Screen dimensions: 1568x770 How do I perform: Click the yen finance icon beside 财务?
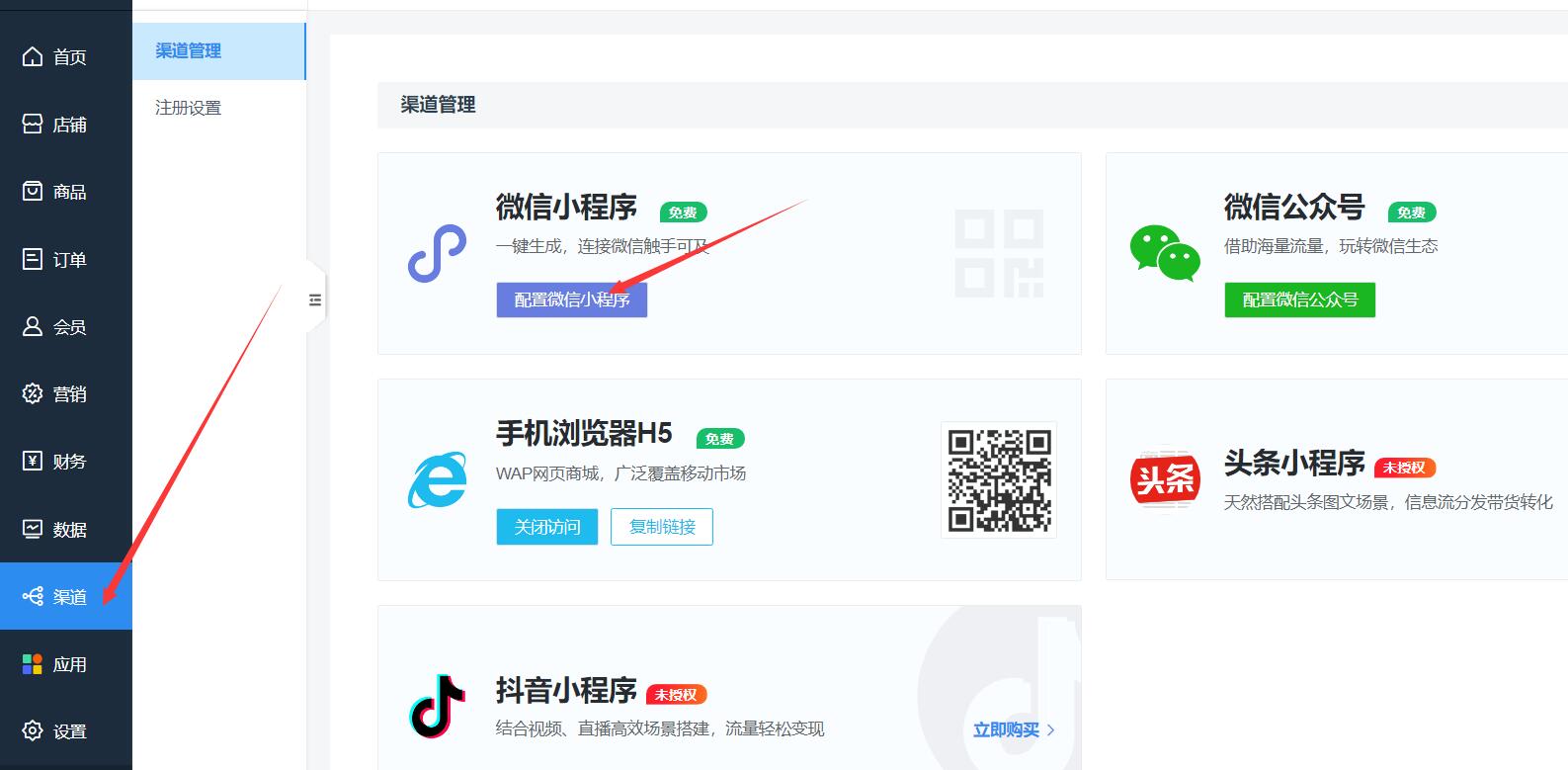coord(33,461)
